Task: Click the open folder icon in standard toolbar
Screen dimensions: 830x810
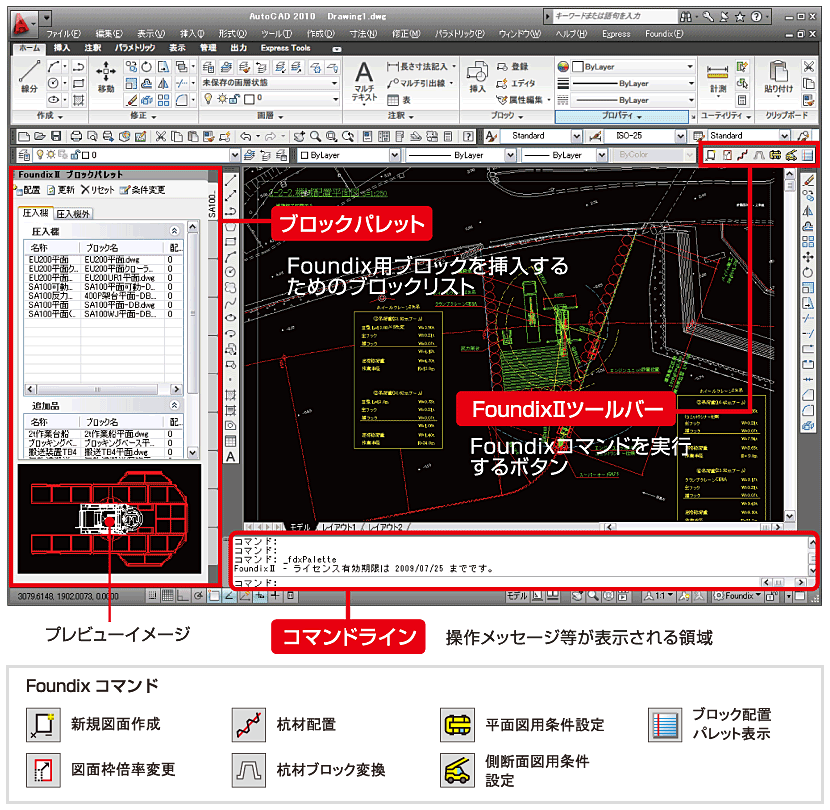Action: (x=40, y=136)
